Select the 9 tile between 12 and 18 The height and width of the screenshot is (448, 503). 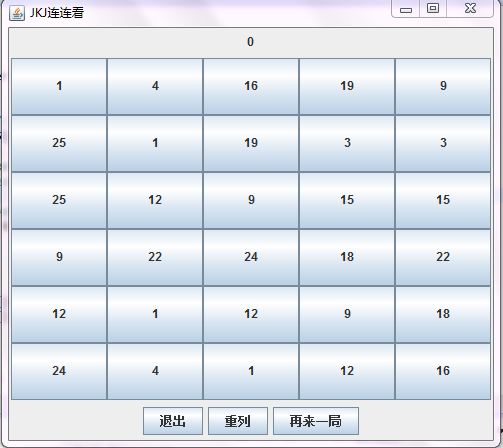[347, 315]
